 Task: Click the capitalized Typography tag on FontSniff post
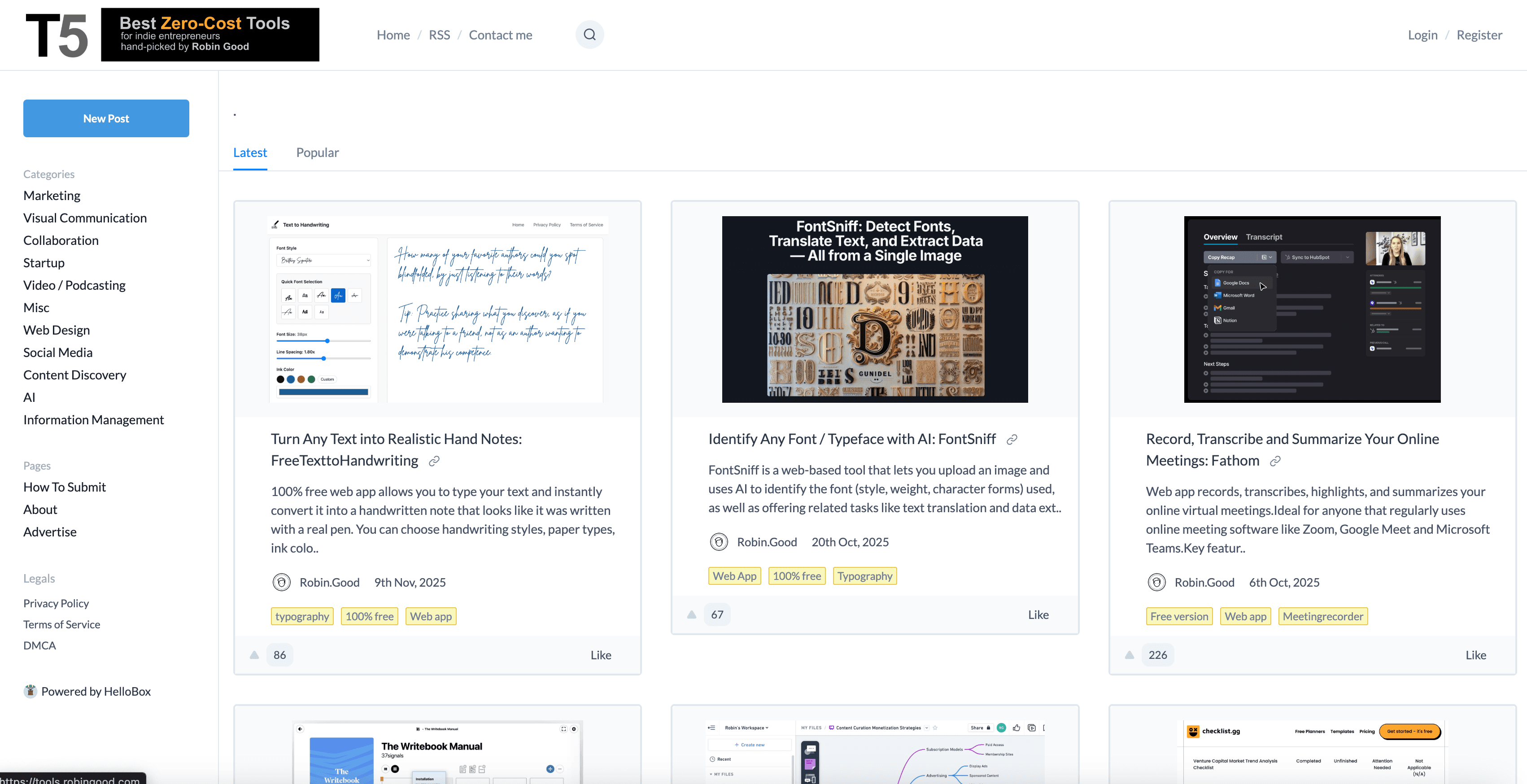click(x=864, y=576)
